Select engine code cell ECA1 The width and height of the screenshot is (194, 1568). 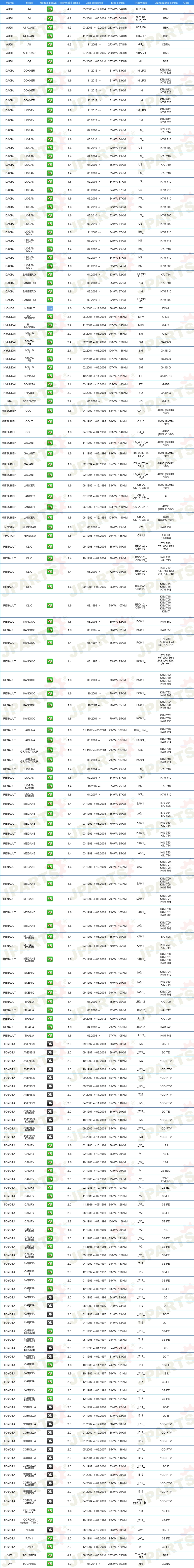point(166,308)
